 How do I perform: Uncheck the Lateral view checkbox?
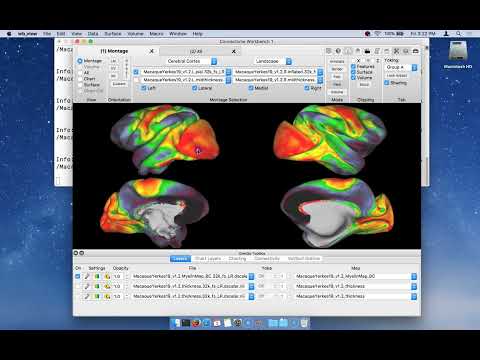click(x=195, y=88)
